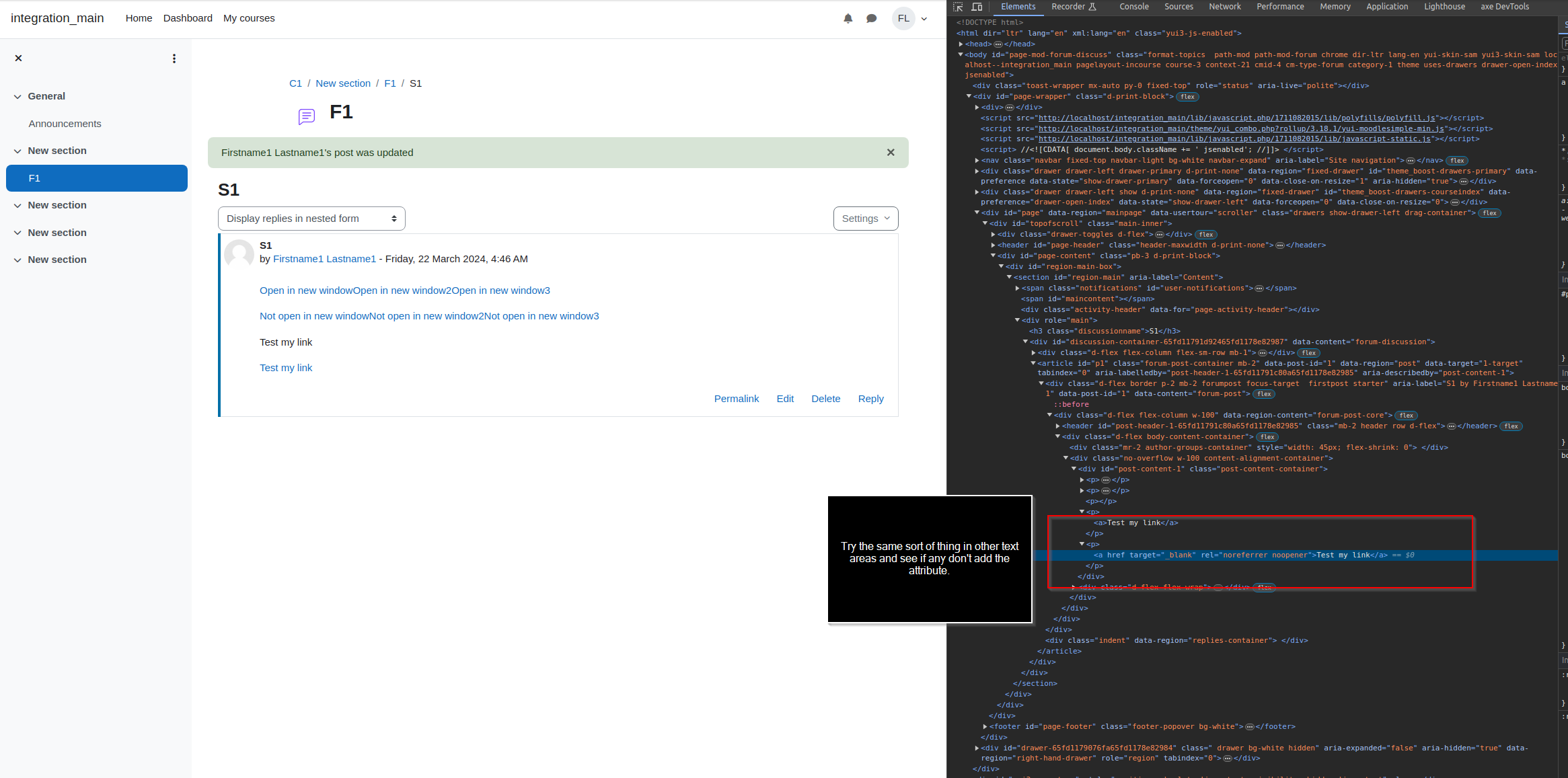Collapse the New section containing F1

click(x=17, y=151)
